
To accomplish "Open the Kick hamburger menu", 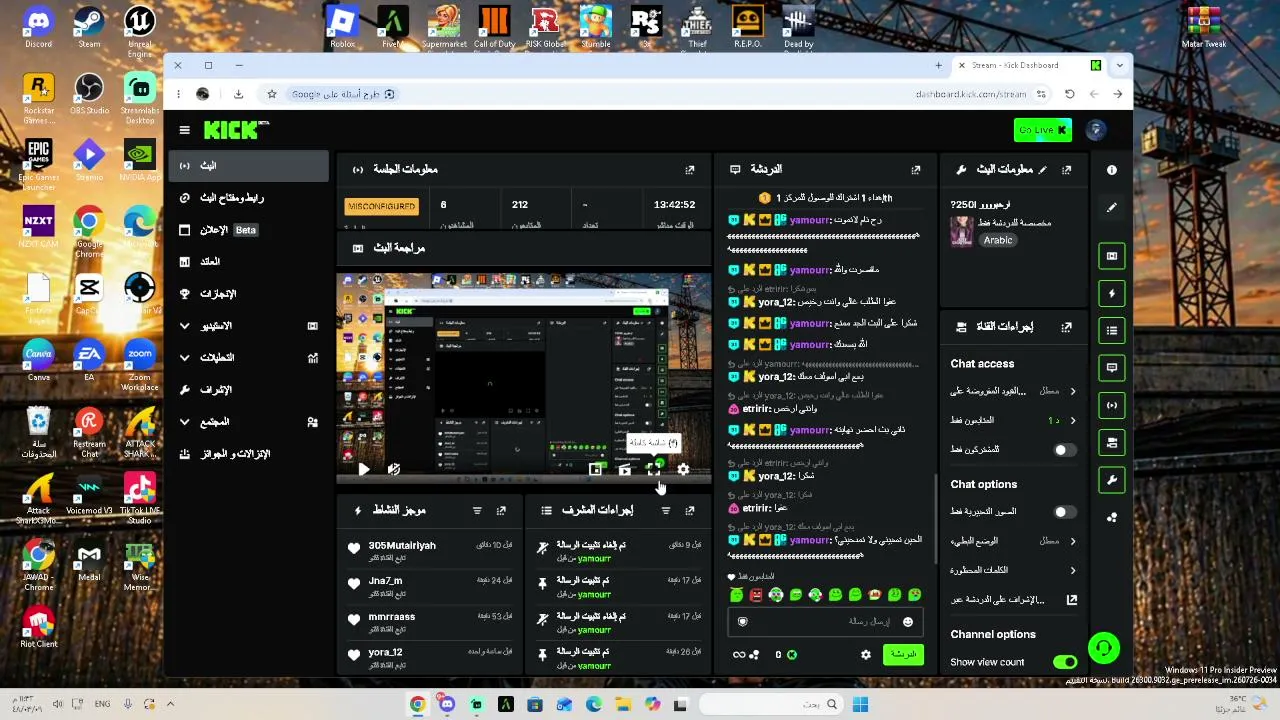I will 184,130.
